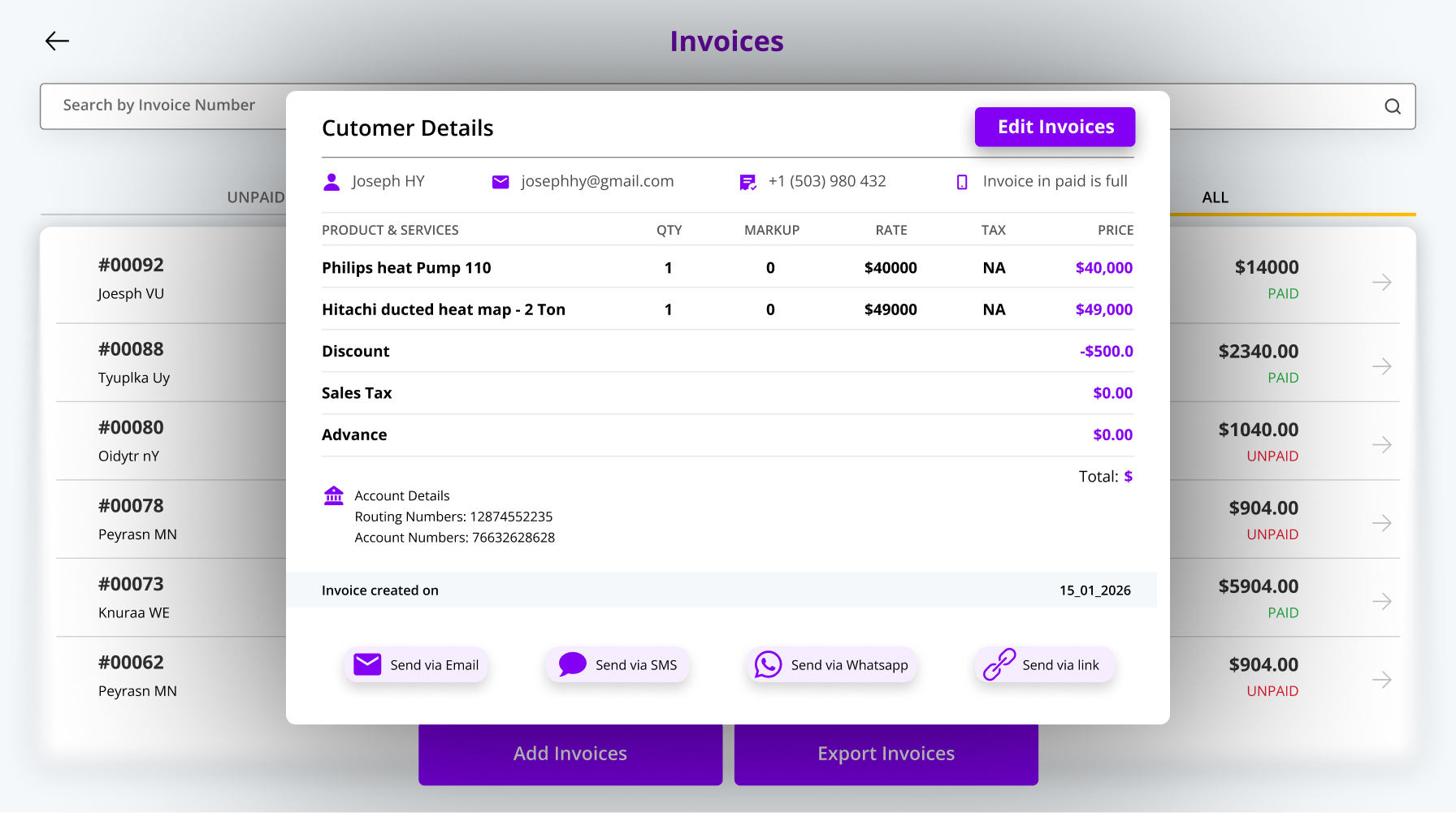This screenshot has height=813, width=1456.
Task: Switch to the ALL tab
Action: [1215, 197]
